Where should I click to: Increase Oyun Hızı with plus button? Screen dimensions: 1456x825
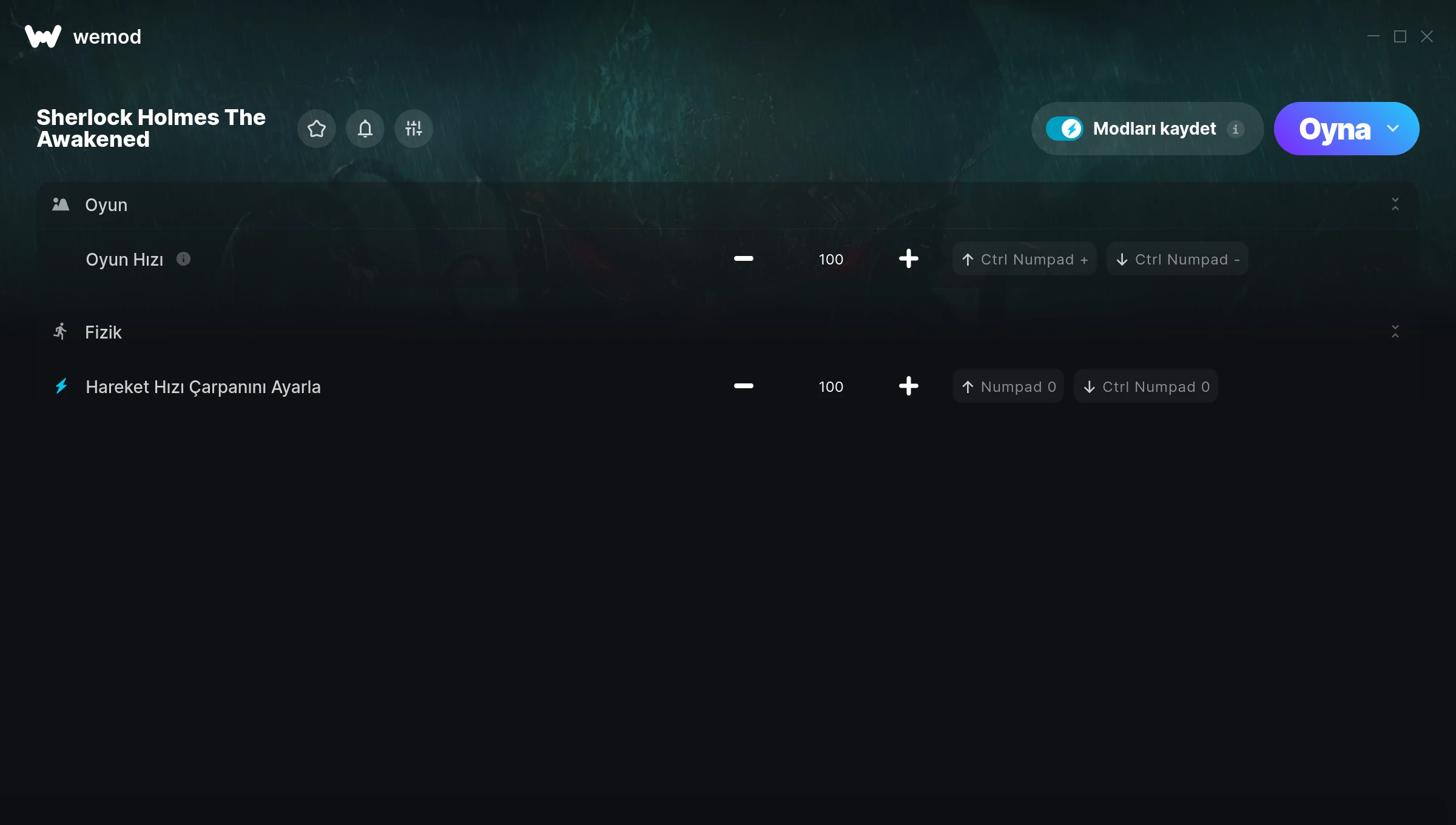909,259
